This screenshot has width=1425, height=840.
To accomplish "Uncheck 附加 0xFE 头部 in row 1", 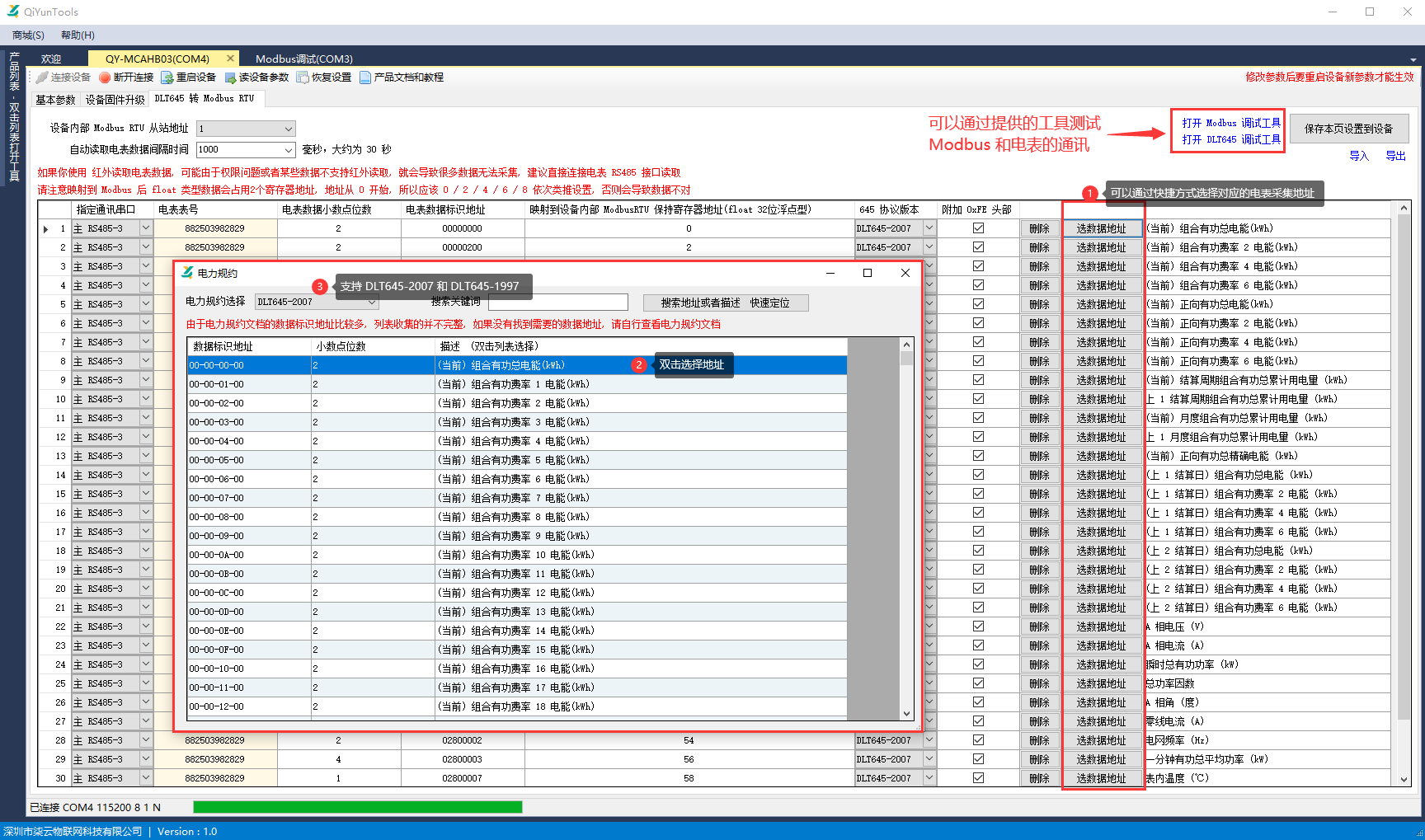I will tap(978, 228).
